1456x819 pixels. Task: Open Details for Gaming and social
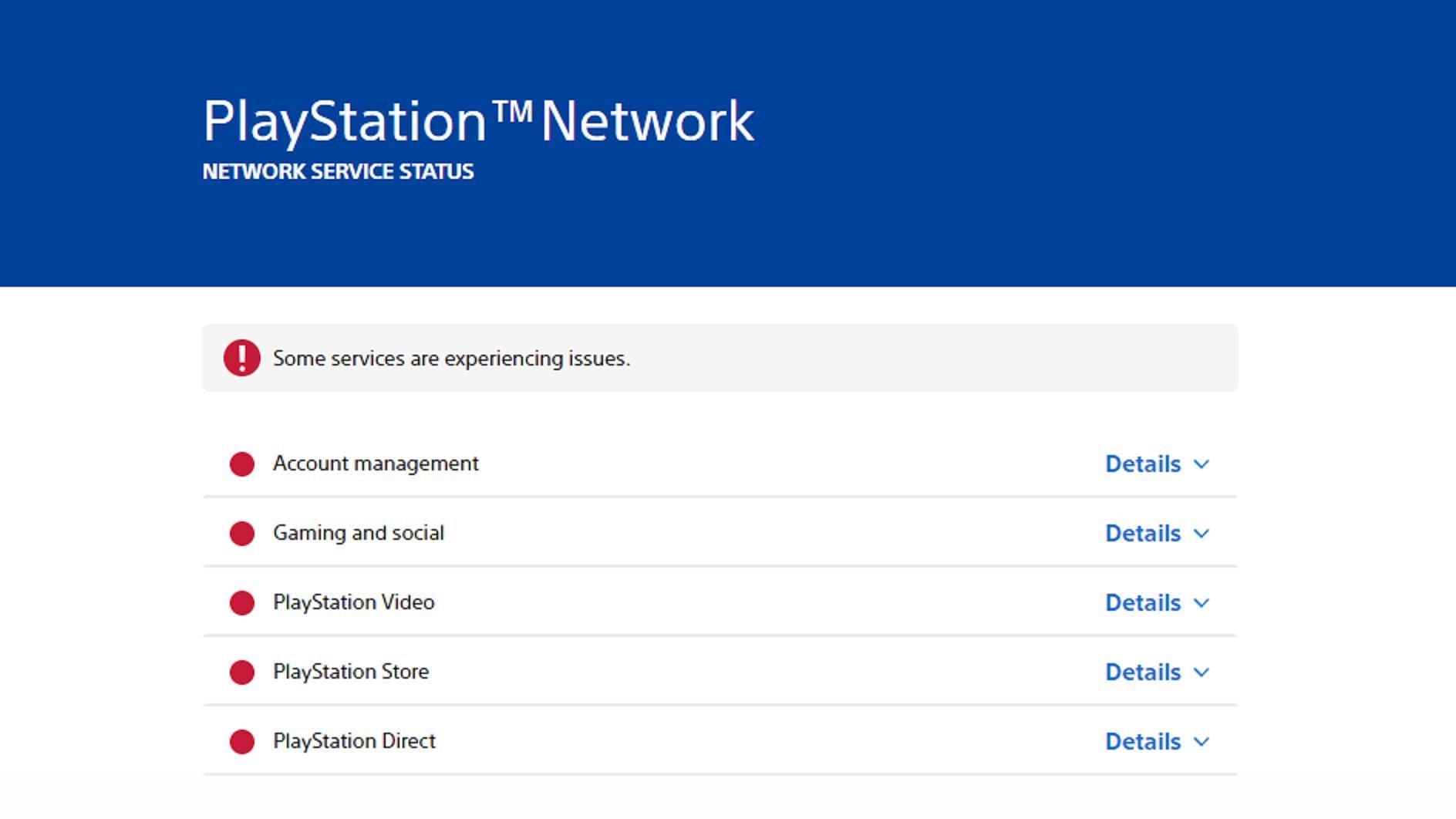point(1143,534)
